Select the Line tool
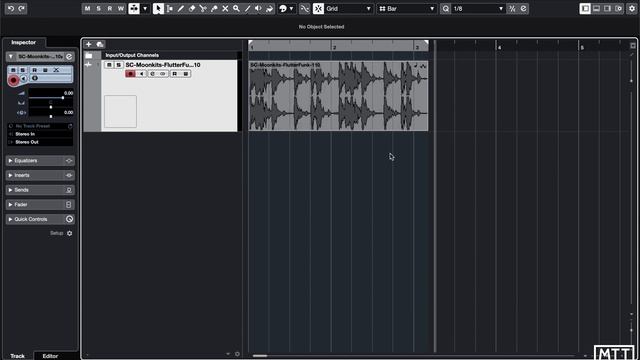The width and height of the screenshot is (640, 360). point(247,9)
